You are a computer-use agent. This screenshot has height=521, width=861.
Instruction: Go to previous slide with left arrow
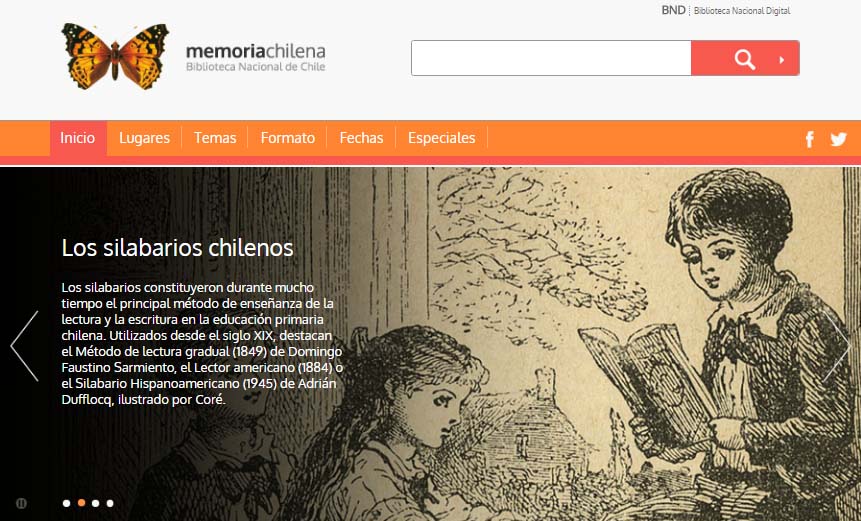point(25,346)
